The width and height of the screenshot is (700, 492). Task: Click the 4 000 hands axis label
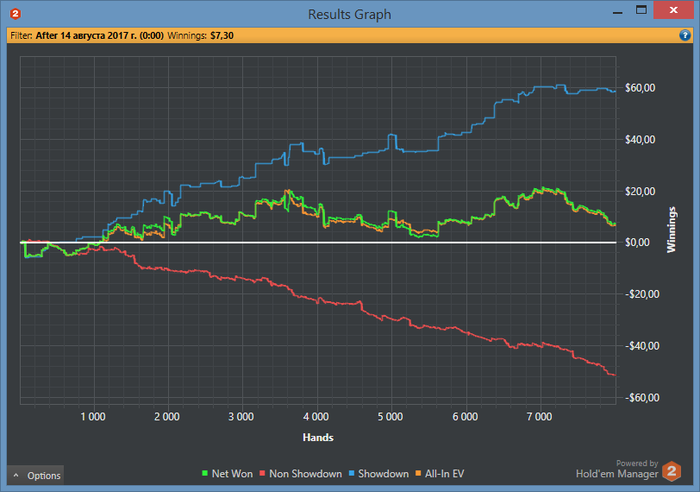(316, 417)
